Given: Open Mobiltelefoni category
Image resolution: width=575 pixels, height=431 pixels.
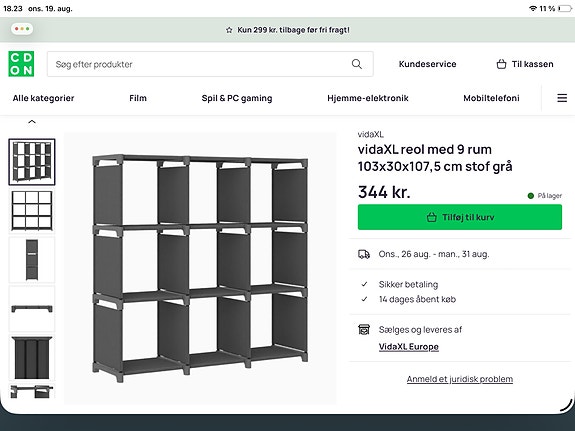Looking at the screenshot, I should (x=491, y=98).
